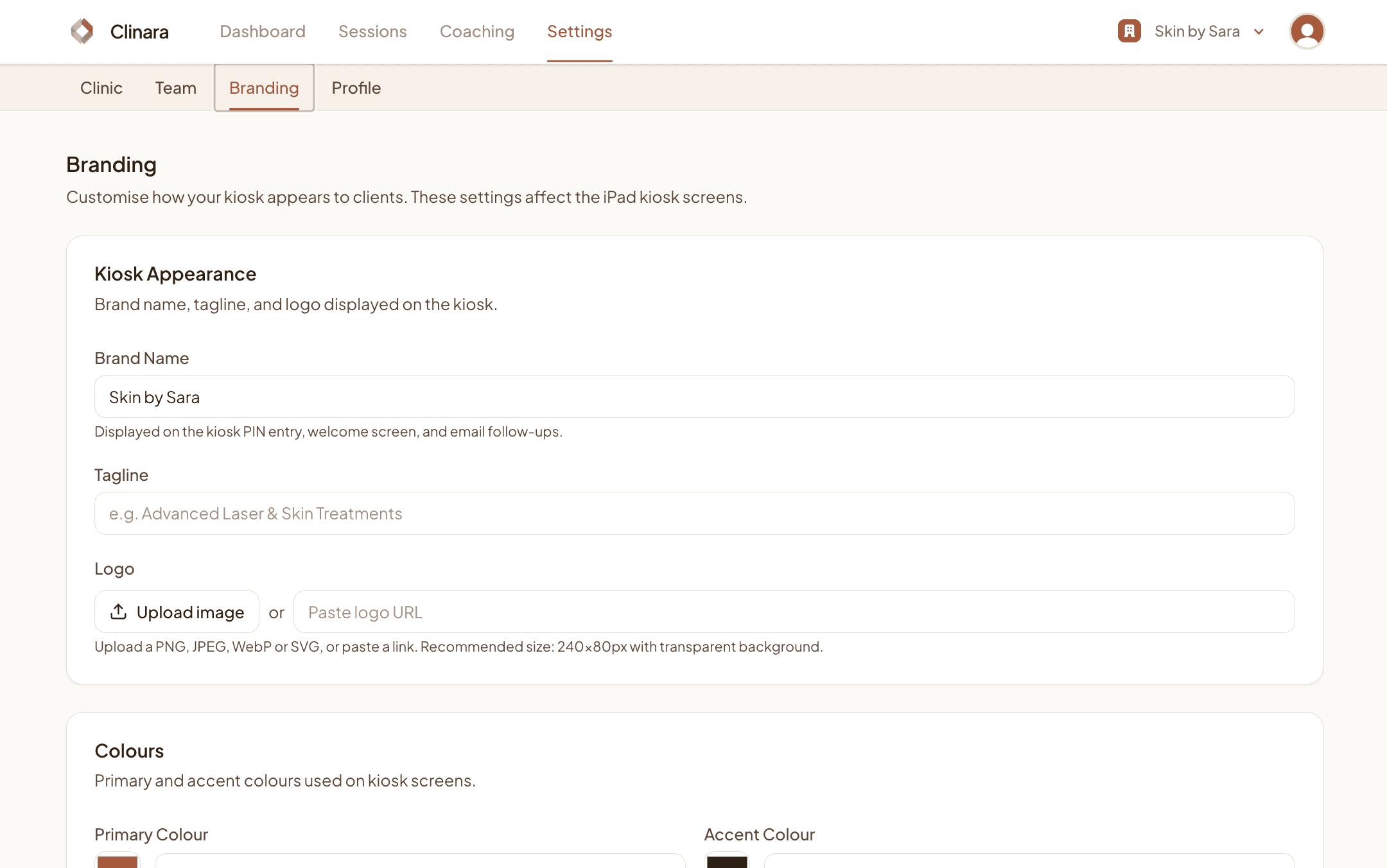Image resolution: width=1387 pixels, height=868 pixels.
Task: Click the Accent Colour label
Action: pyautogui.click(x=759, y=835)
